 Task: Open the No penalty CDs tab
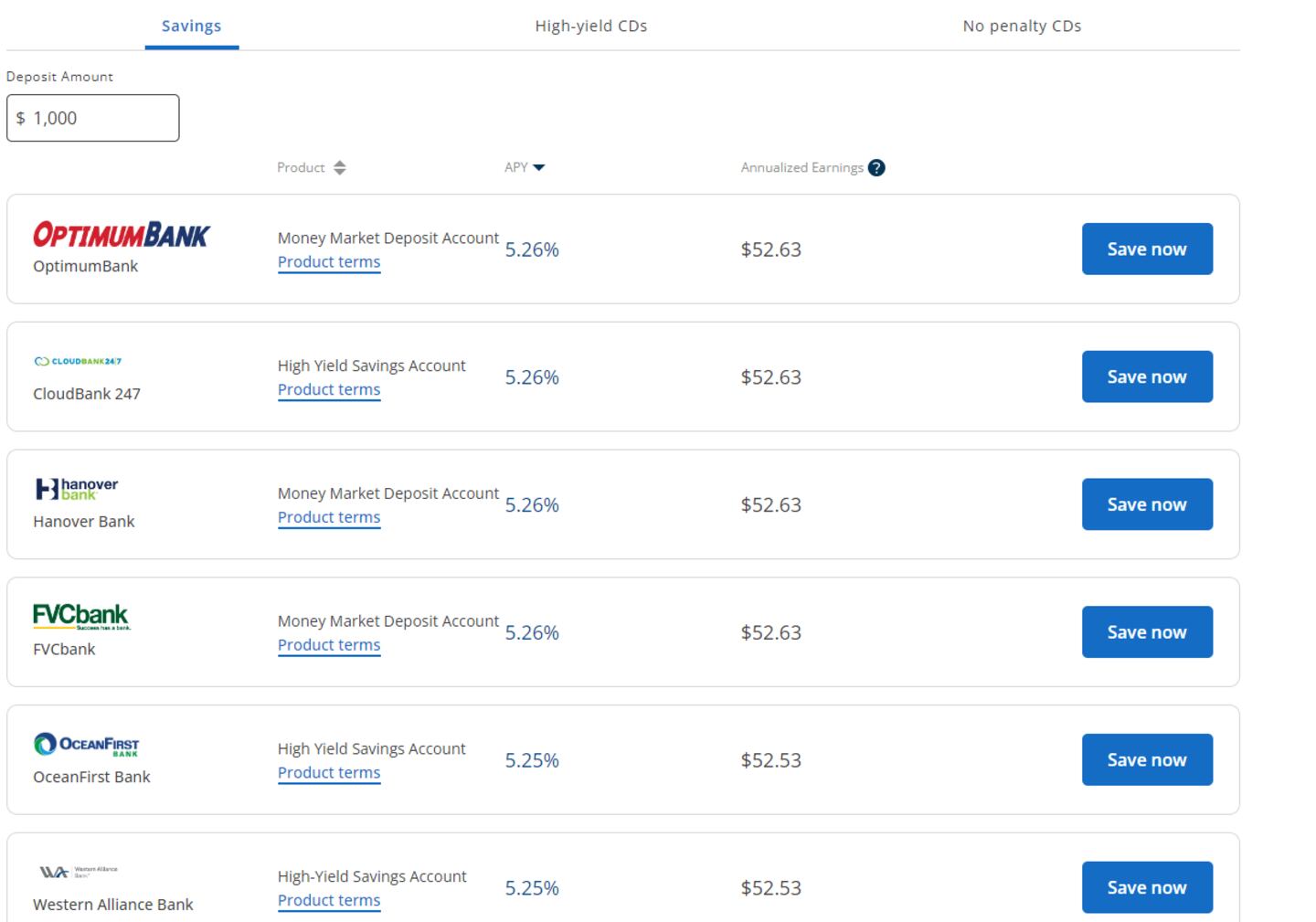[1021, 26]
